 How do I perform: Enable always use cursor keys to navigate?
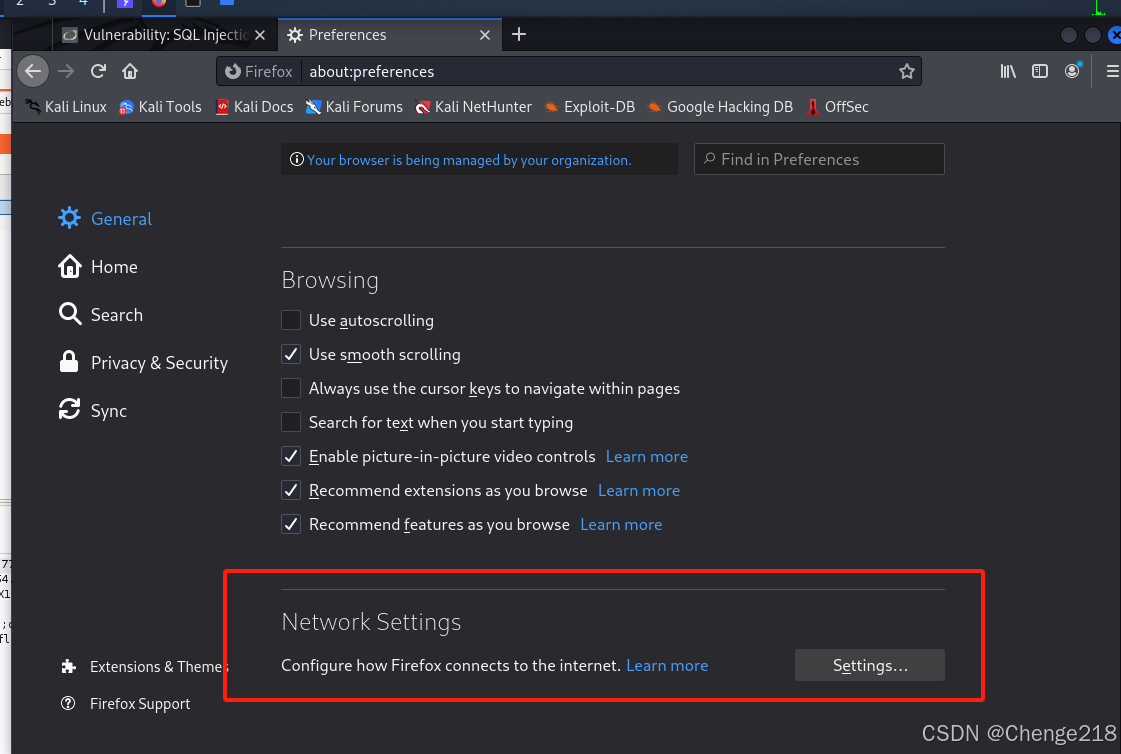click(291, 388)
